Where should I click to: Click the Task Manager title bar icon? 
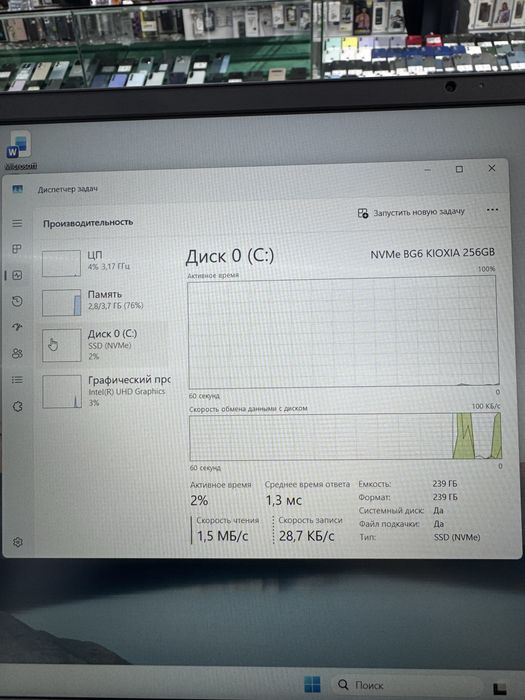(x=17, y=189)
